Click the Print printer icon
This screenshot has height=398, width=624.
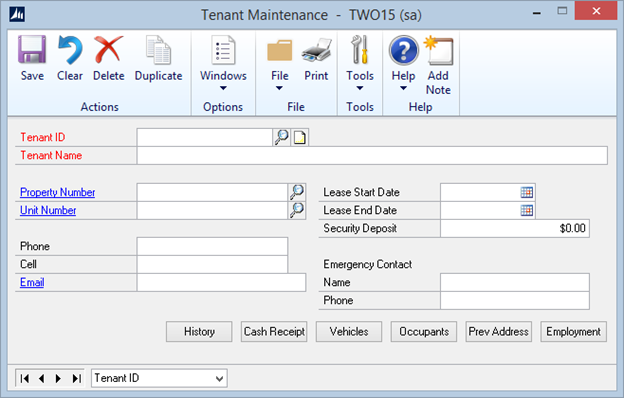click(316, 50)
